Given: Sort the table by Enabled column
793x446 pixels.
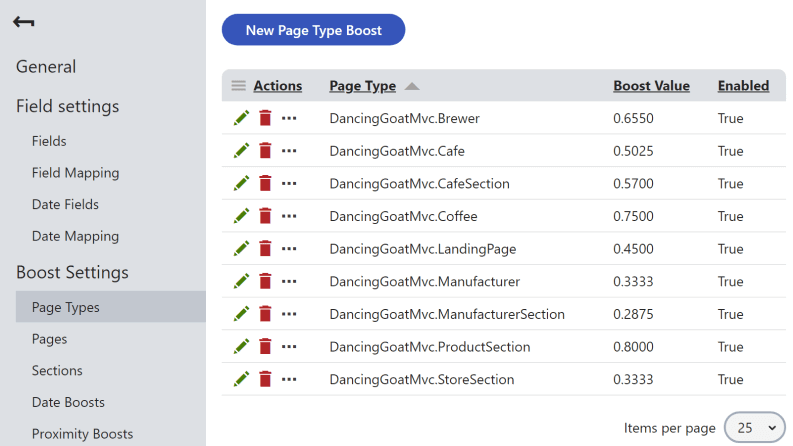Looking at the screenshot, I should (x=743, y=86).
